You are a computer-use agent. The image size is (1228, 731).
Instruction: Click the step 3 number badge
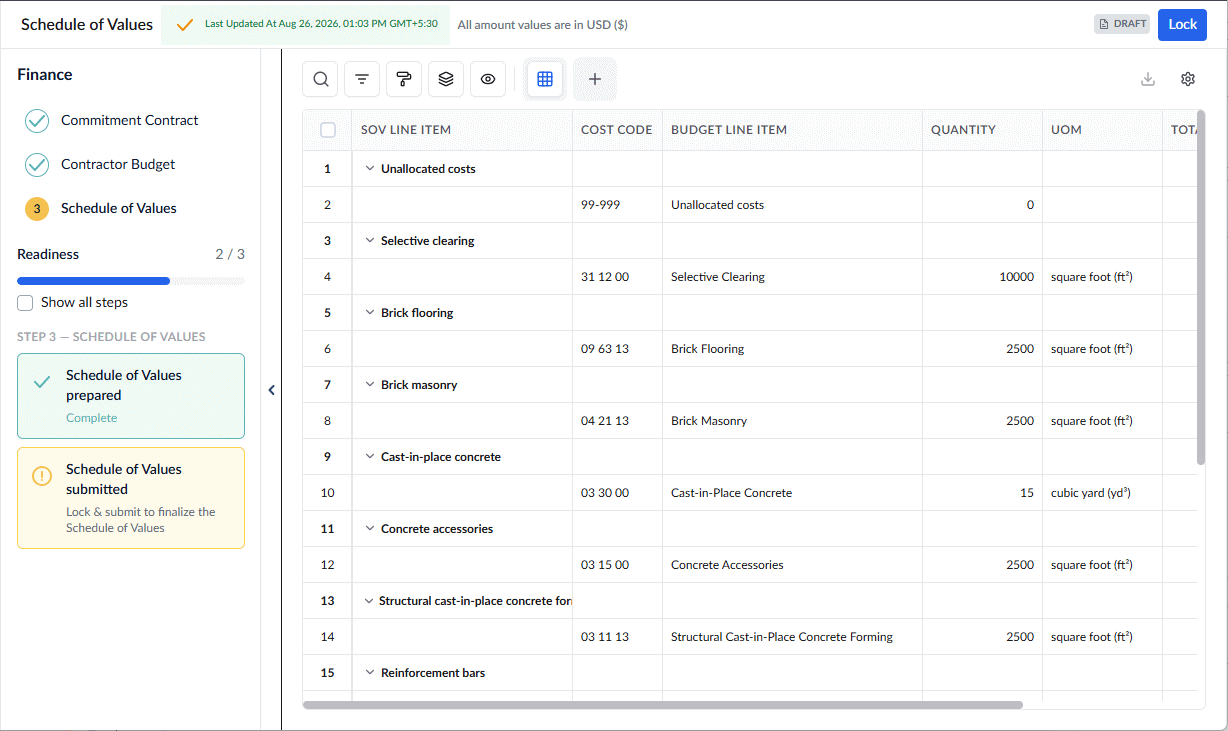click(37, 209)
